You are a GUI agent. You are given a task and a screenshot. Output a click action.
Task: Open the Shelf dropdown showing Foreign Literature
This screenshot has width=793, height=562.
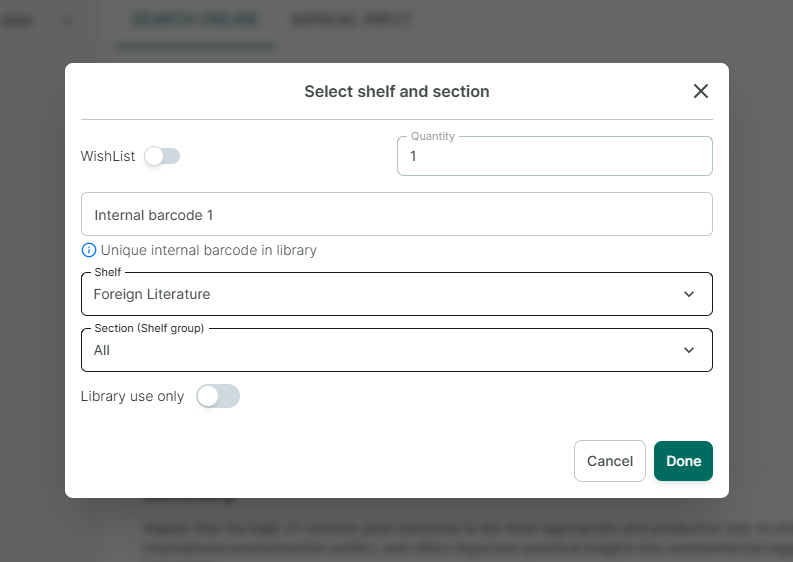coord(396,294)
